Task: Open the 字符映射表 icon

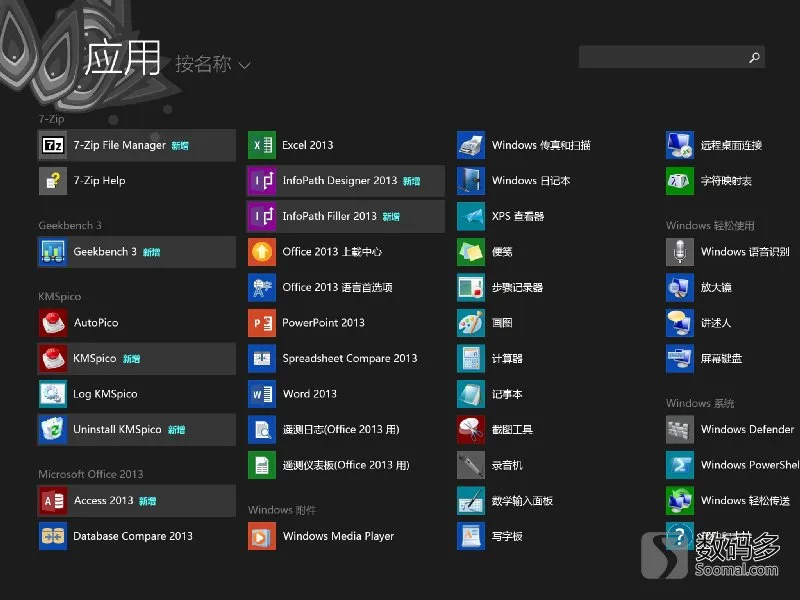Action: (x=680, y=181)
